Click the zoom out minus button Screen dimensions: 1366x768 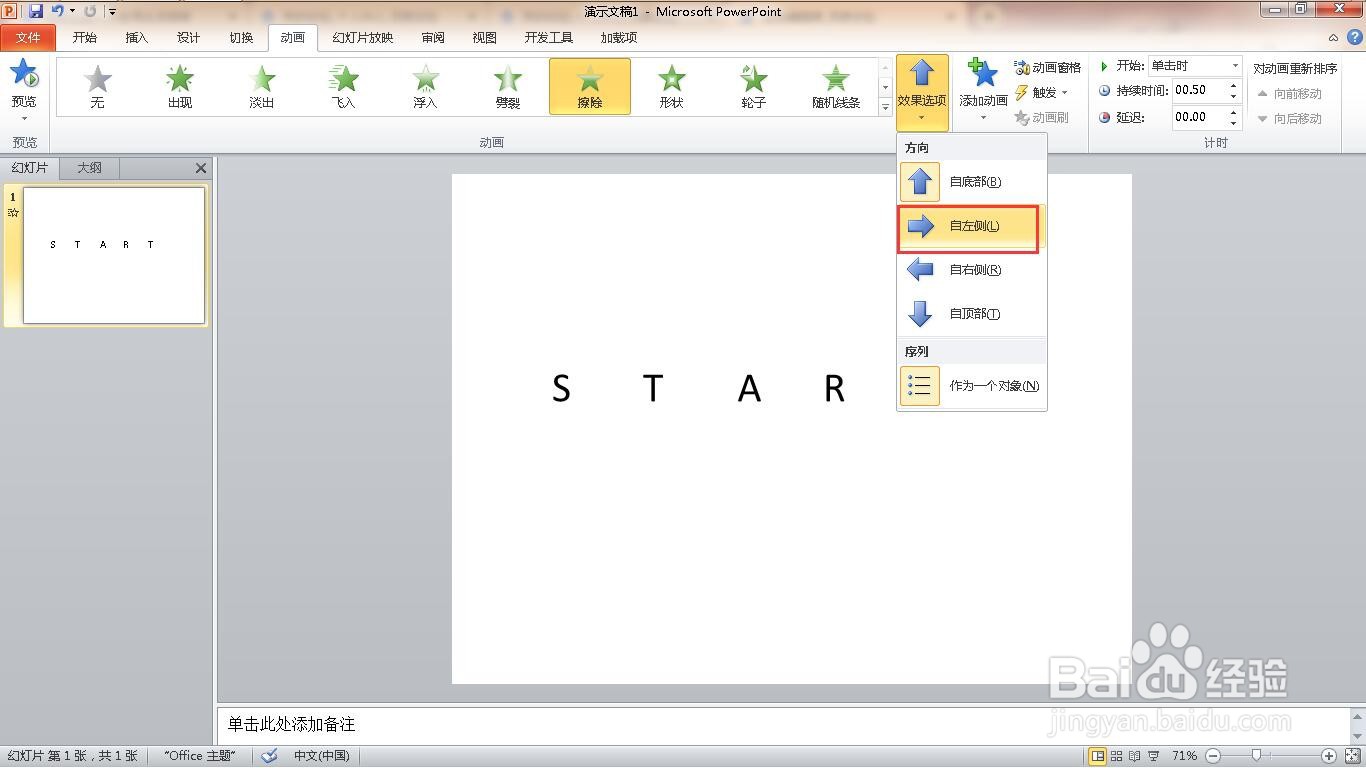click(x=1212, y=756)
